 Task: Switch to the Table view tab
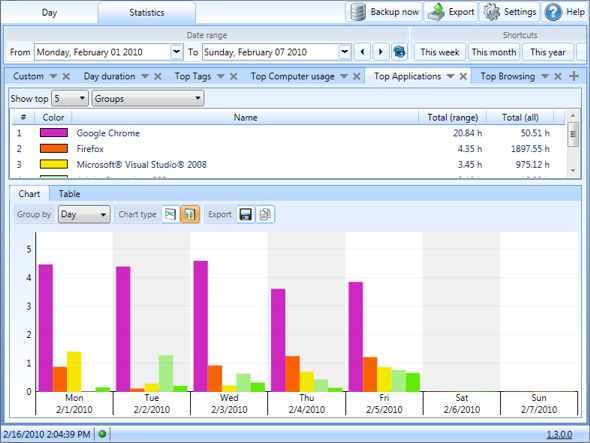tap(69, 194)
